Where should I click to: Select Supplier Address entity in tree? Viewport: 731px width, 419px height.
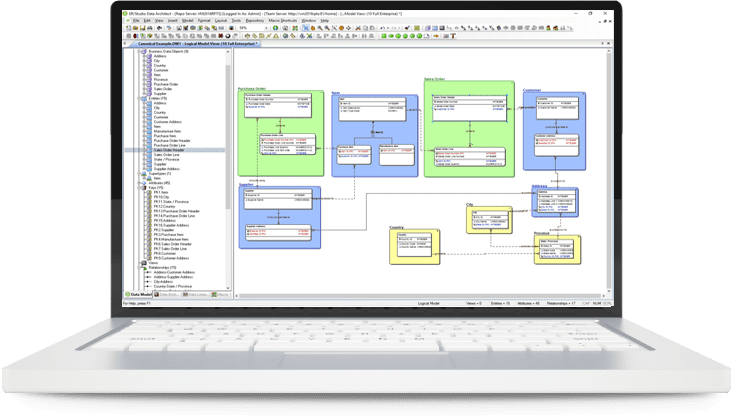(x=166, y=169)
